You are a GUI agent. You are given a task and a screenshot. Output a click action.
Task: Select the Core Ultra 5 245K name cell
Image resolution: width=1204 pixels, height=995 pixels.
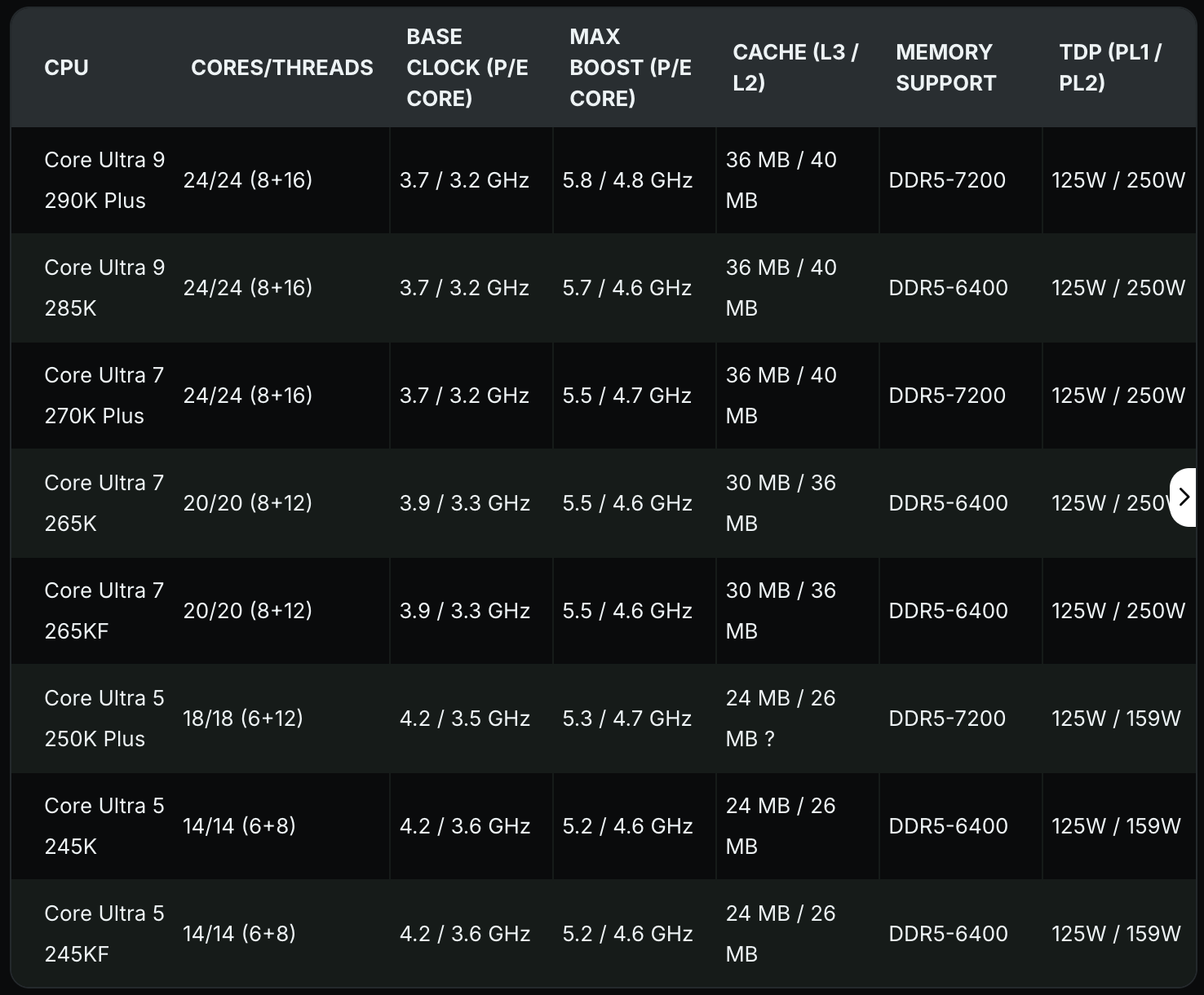[x=104, y=826]
